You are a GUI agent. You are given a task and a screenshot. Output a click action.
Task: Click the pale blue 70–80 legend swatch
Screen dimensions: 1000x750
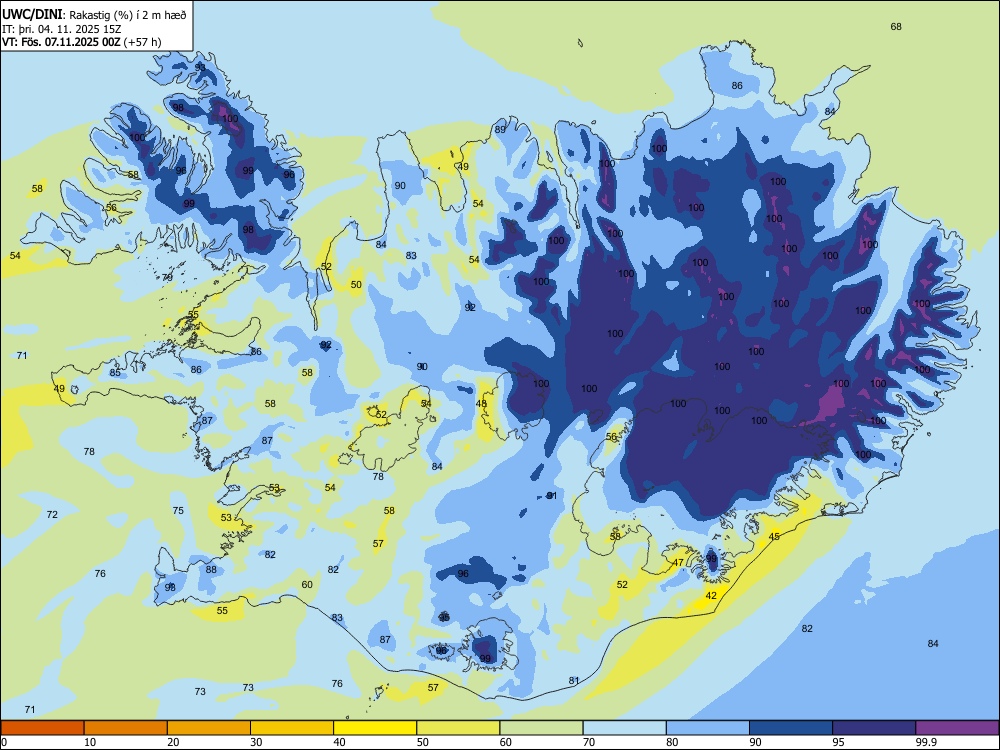click(625, 728)
